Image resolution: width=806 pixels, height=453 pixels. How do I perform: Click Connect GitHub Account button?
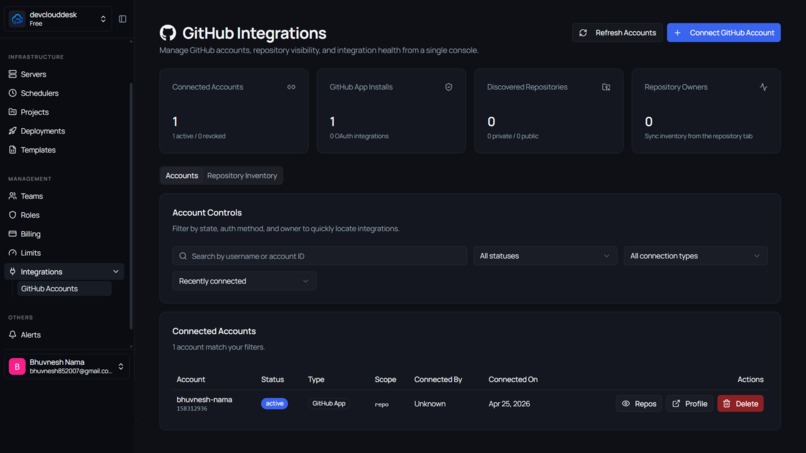pyautogui.click(x=724, y=33)
